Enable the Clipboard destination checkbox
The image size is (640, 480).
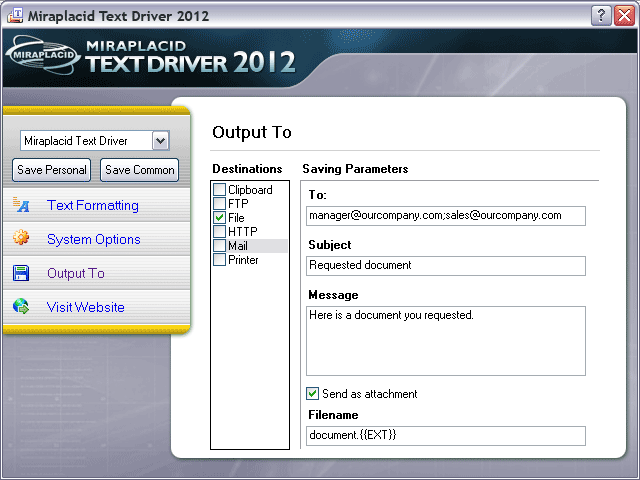click(220, 189)
